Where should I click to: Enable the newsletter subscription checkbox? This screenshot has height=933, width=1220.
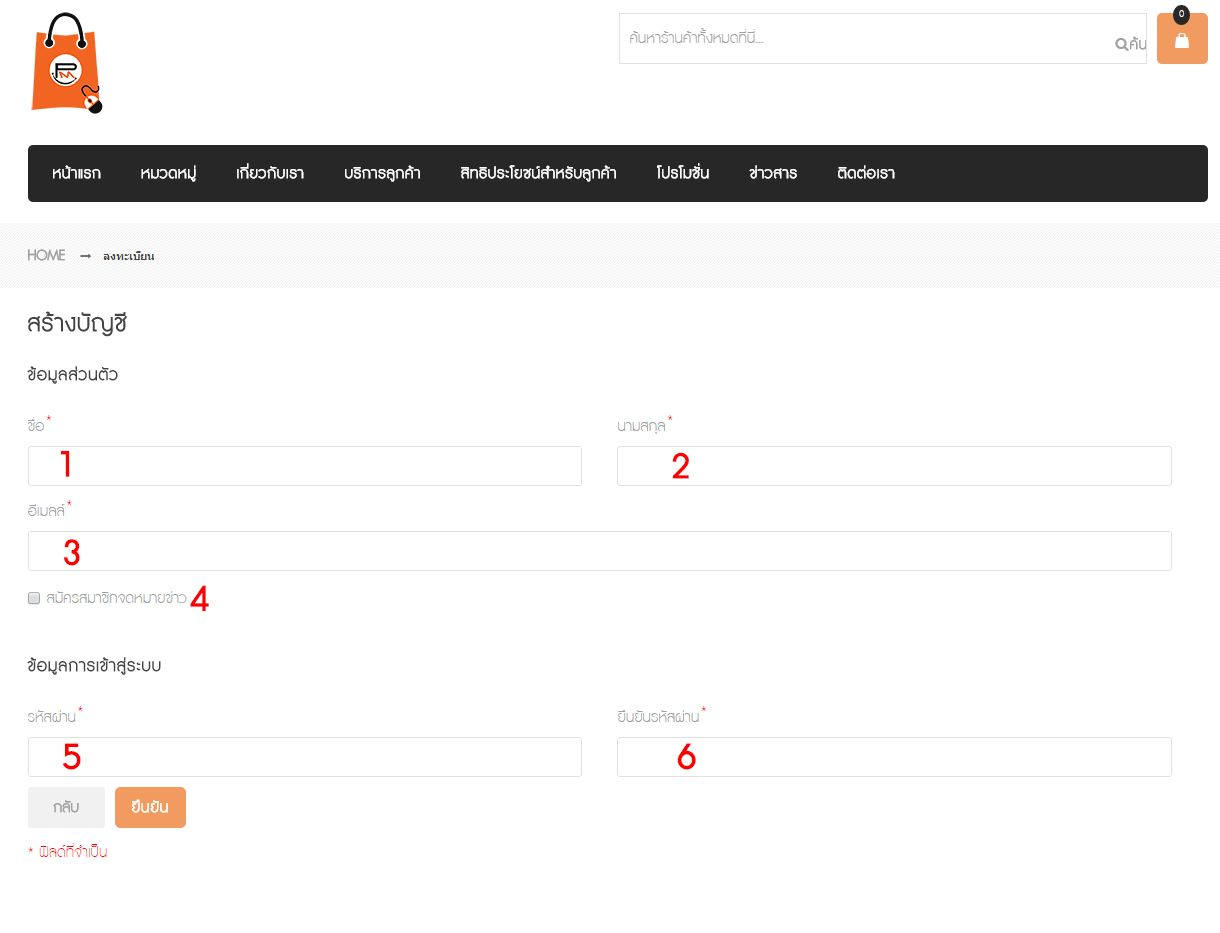tap(34, 598)
